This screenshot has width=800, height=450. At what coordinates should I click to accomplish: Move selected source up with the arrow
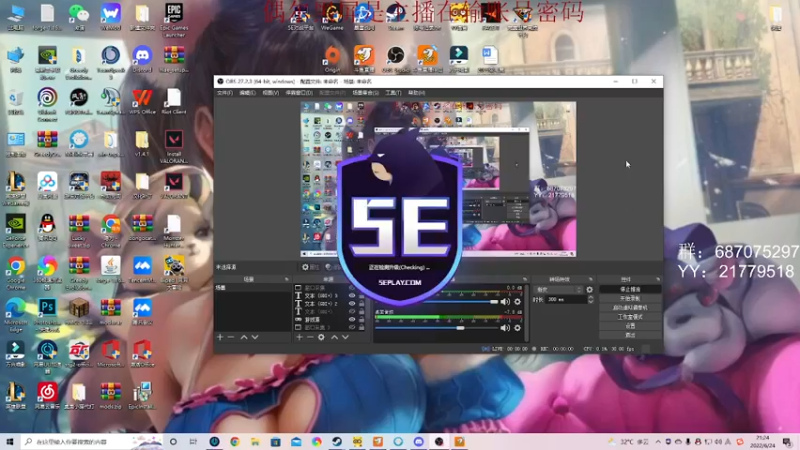[x=334, y=337]
